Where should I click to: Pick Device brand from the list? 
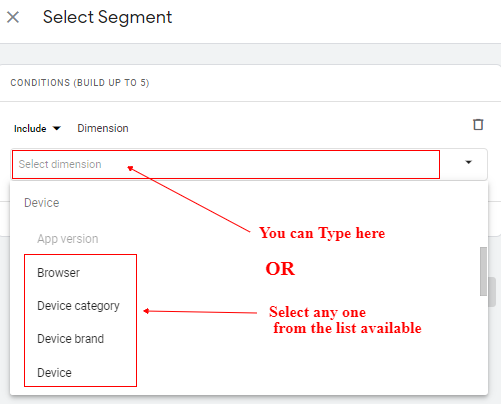[70, 339]
